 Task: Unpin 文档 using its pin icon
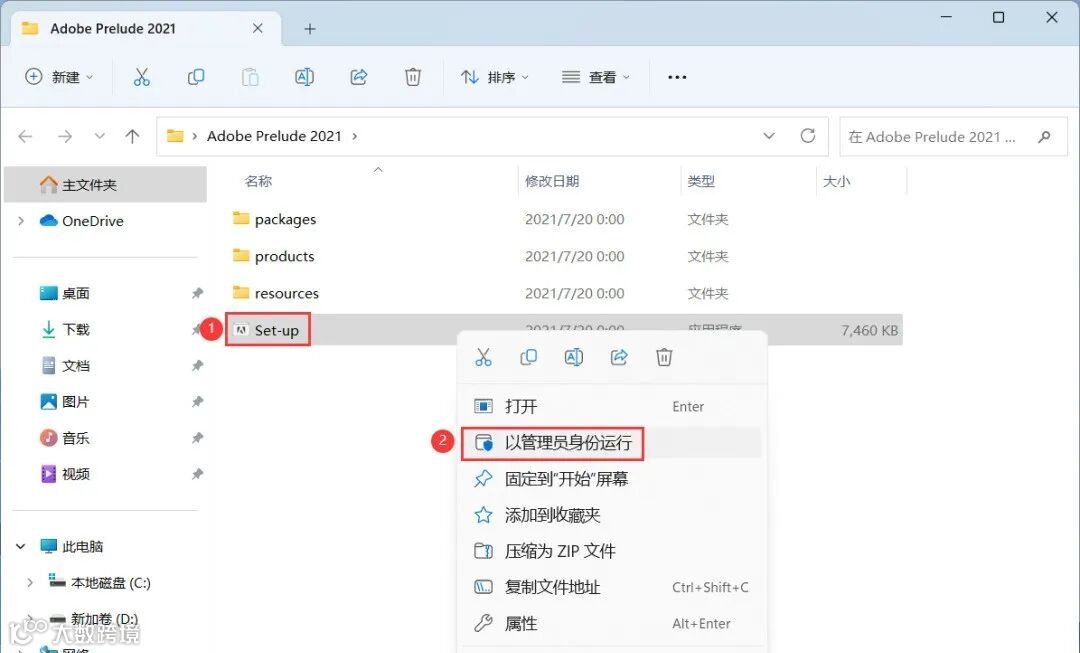(197, 366)
